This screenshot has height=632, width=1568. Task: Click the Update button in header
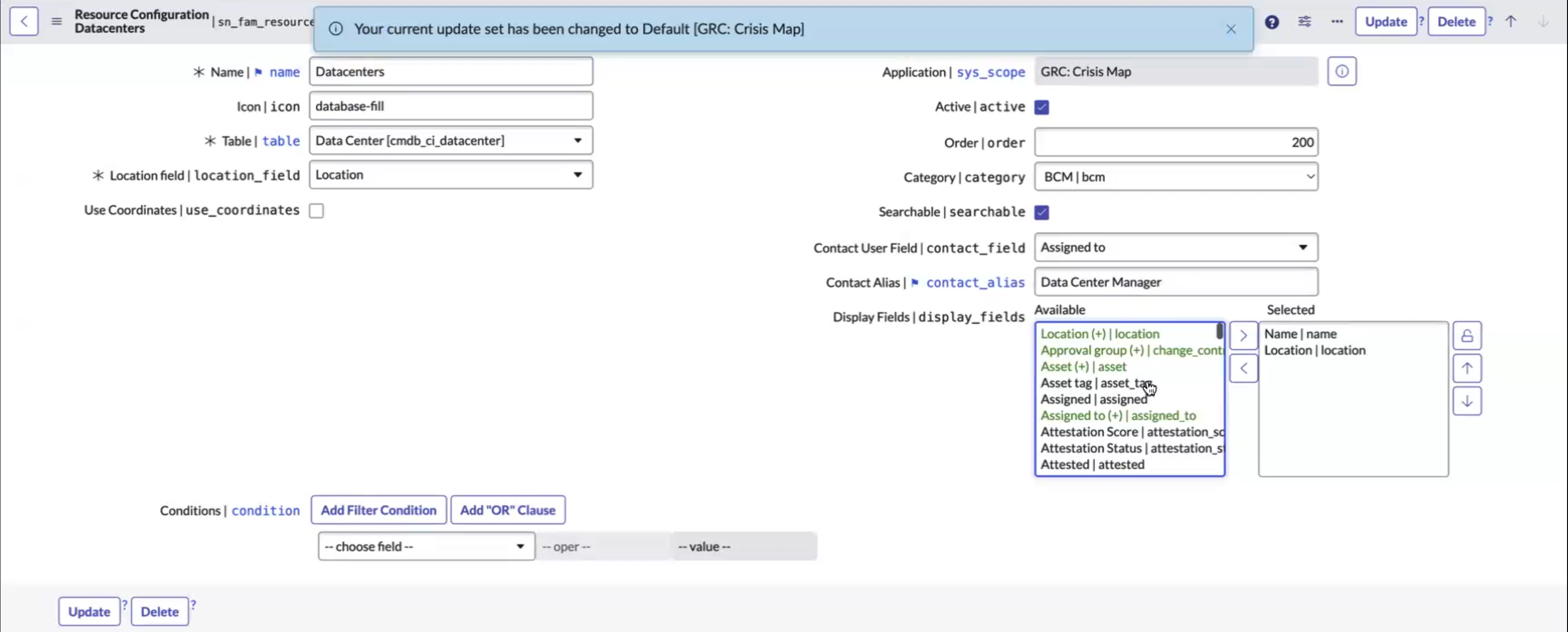[x=1385, y=22]
